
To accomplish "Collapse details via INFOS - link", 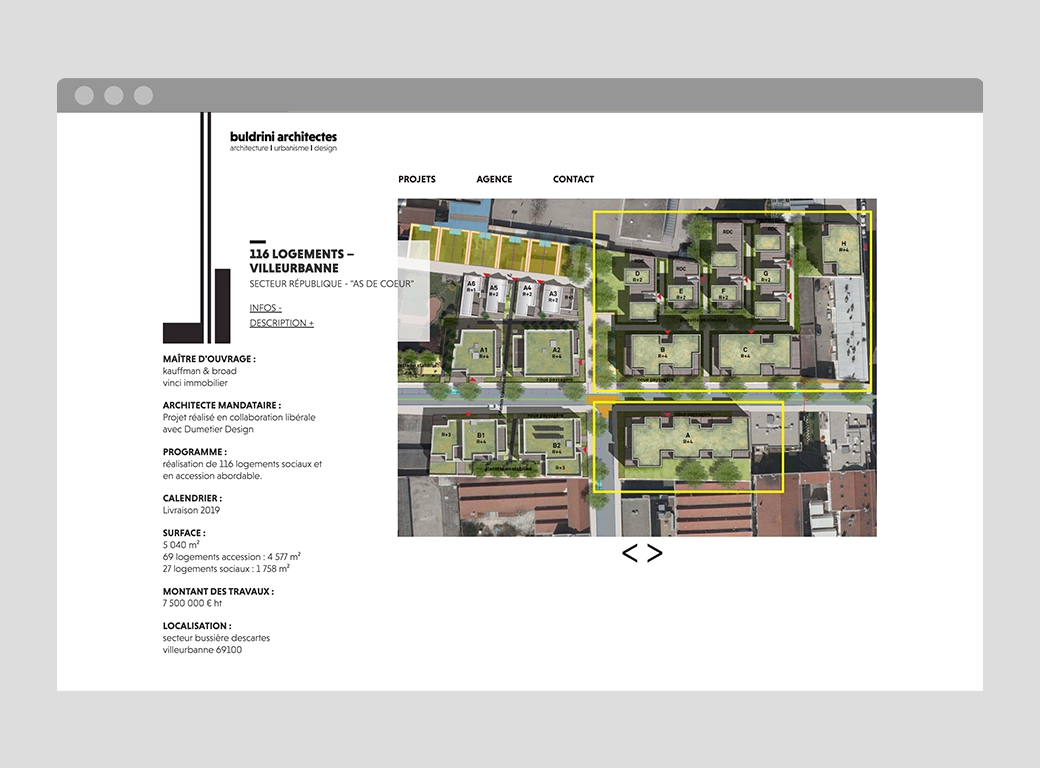I will click(x=265, y=308).
